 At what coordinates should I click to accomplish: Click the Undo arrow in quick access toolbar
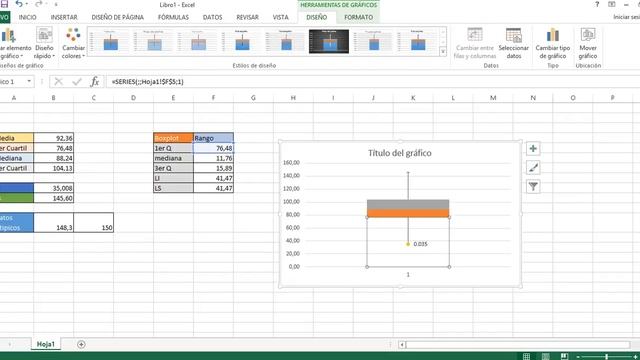[x=18, y=4]
